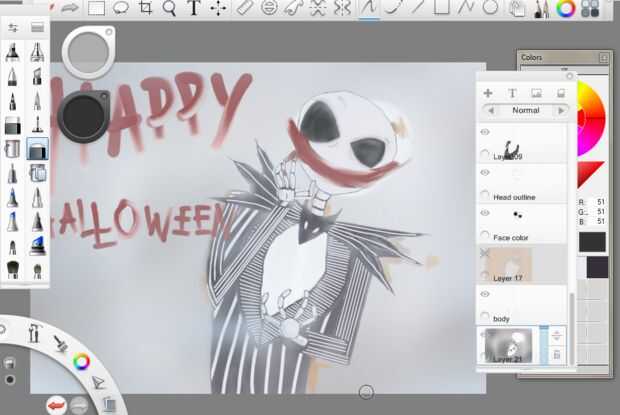Click the Move/Transform tool
The height and width of the screenshot is (415, 620).
(x=218, y=8)
